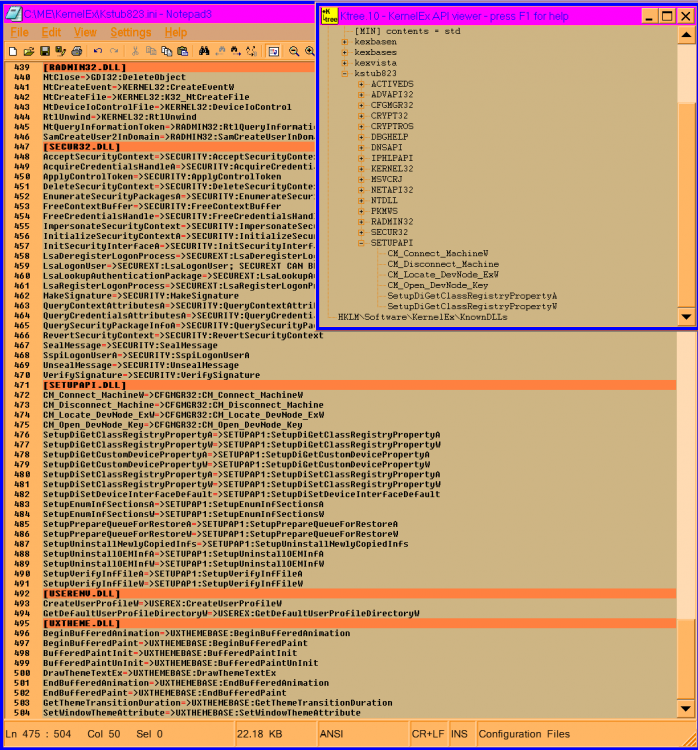
Task: Click the Zoom out magnifier icon
Action: [x=296, y=51]
